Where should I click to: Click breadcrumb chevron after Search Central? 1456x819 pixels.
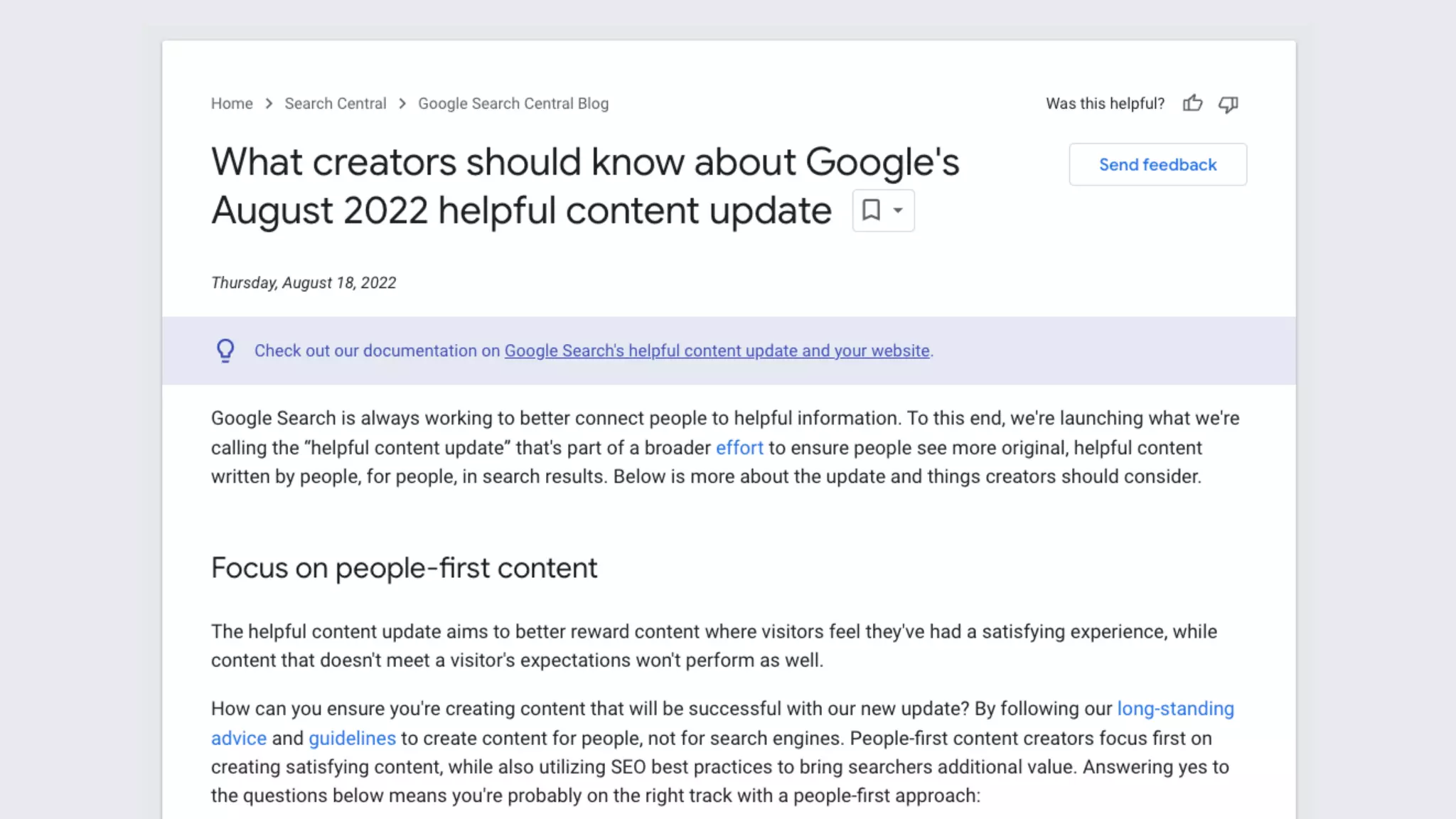click(x=402, y=104)
